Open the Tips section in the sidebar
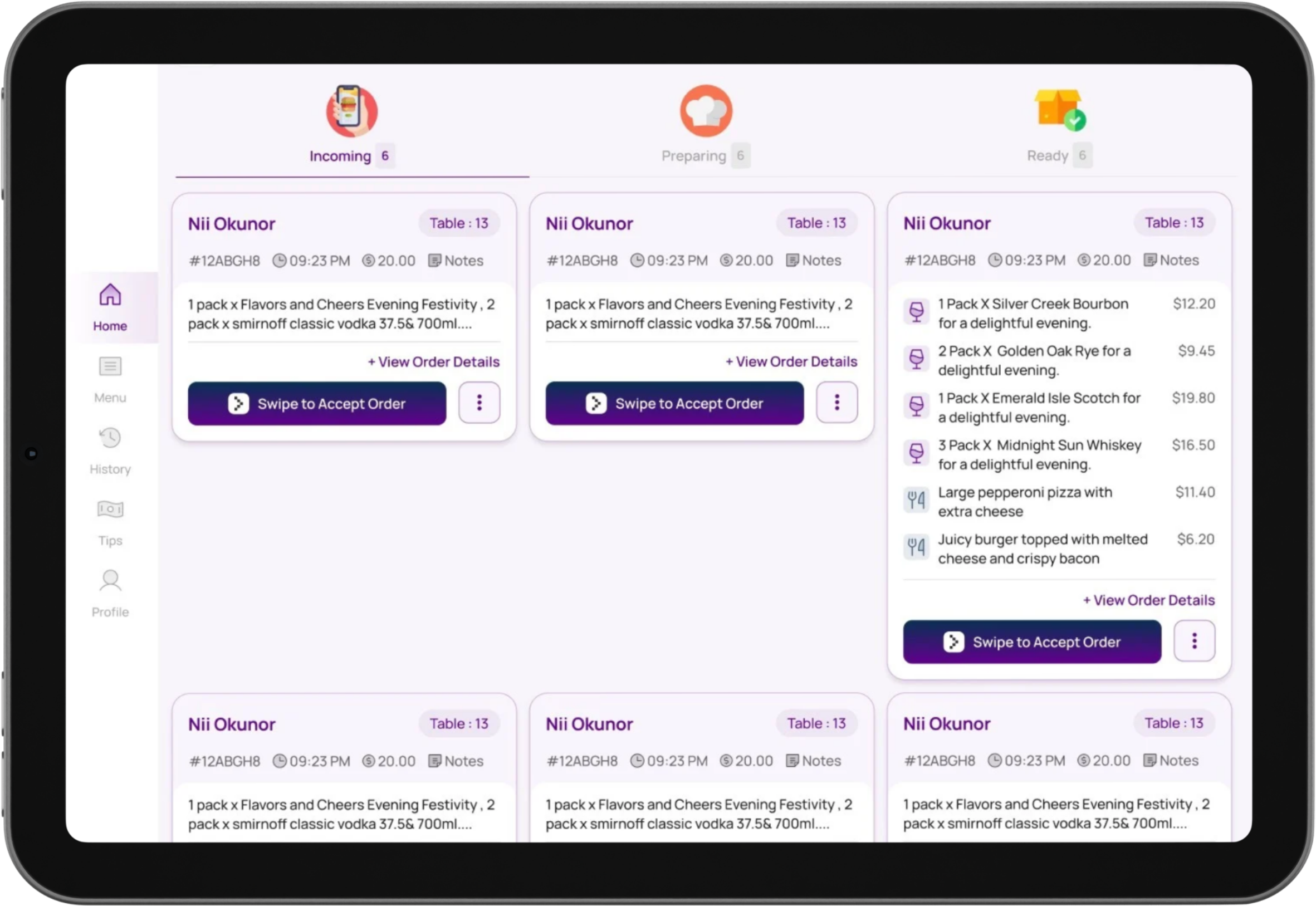This screenshot has height=906, width=1316. 110,523
